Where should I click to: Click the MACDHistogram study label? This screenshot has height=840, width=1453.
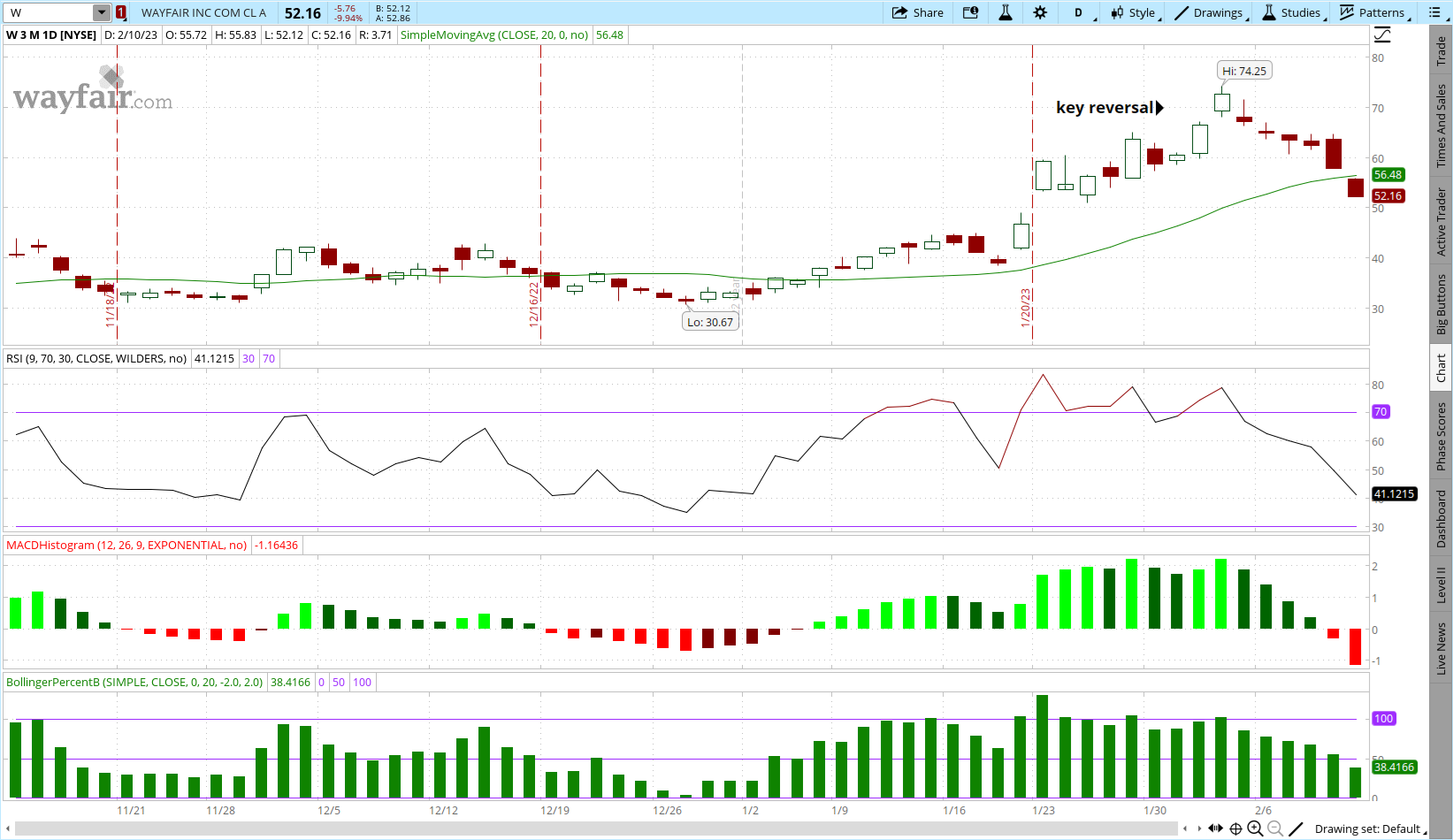point(126,545)
